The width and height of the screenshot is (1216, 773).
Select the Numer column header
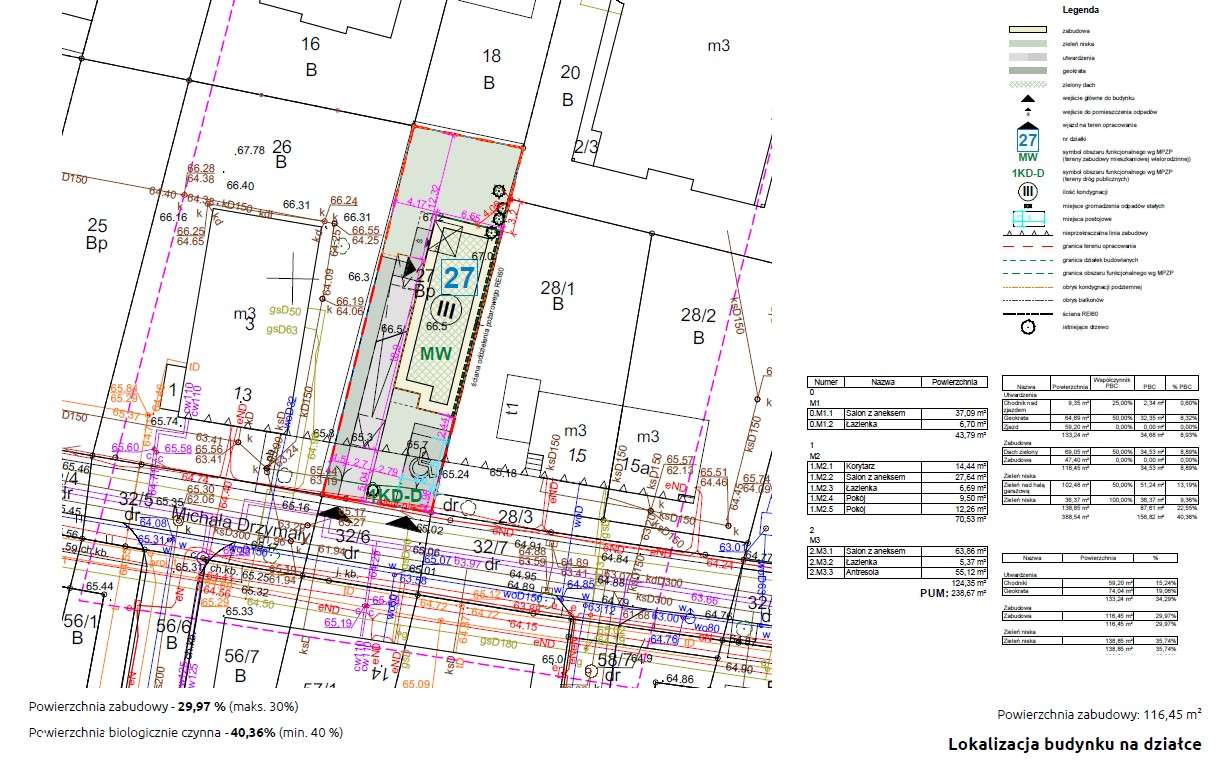click(826, 382)
